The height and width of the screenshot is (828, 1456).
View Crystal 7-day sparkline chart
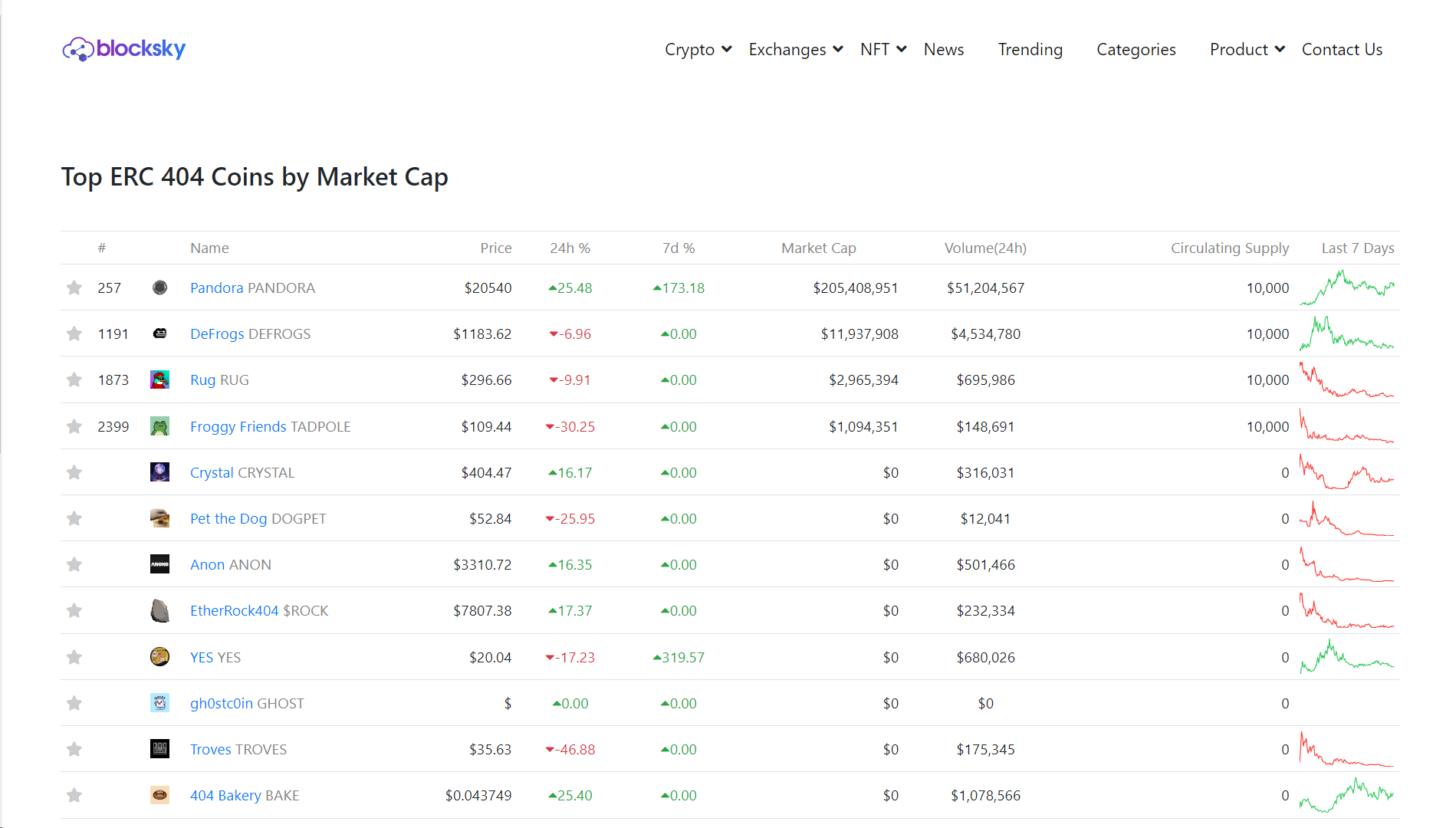click(1347, 472)
